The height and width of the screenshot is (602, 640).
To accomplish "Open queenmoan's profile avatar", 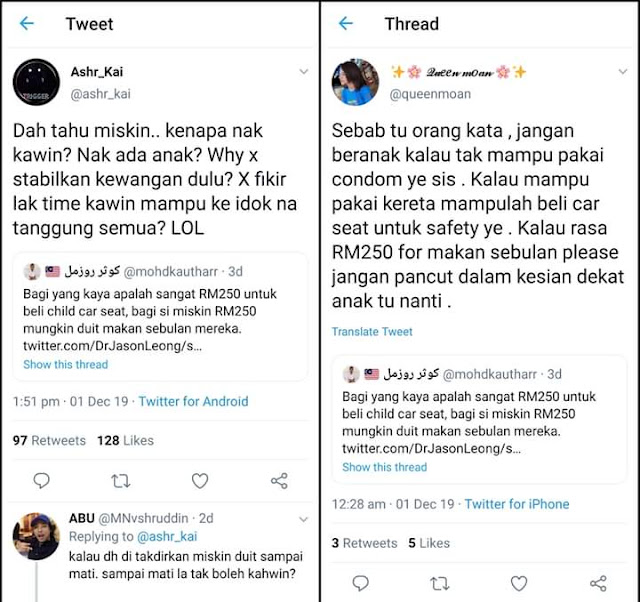I will pos(355,82).
